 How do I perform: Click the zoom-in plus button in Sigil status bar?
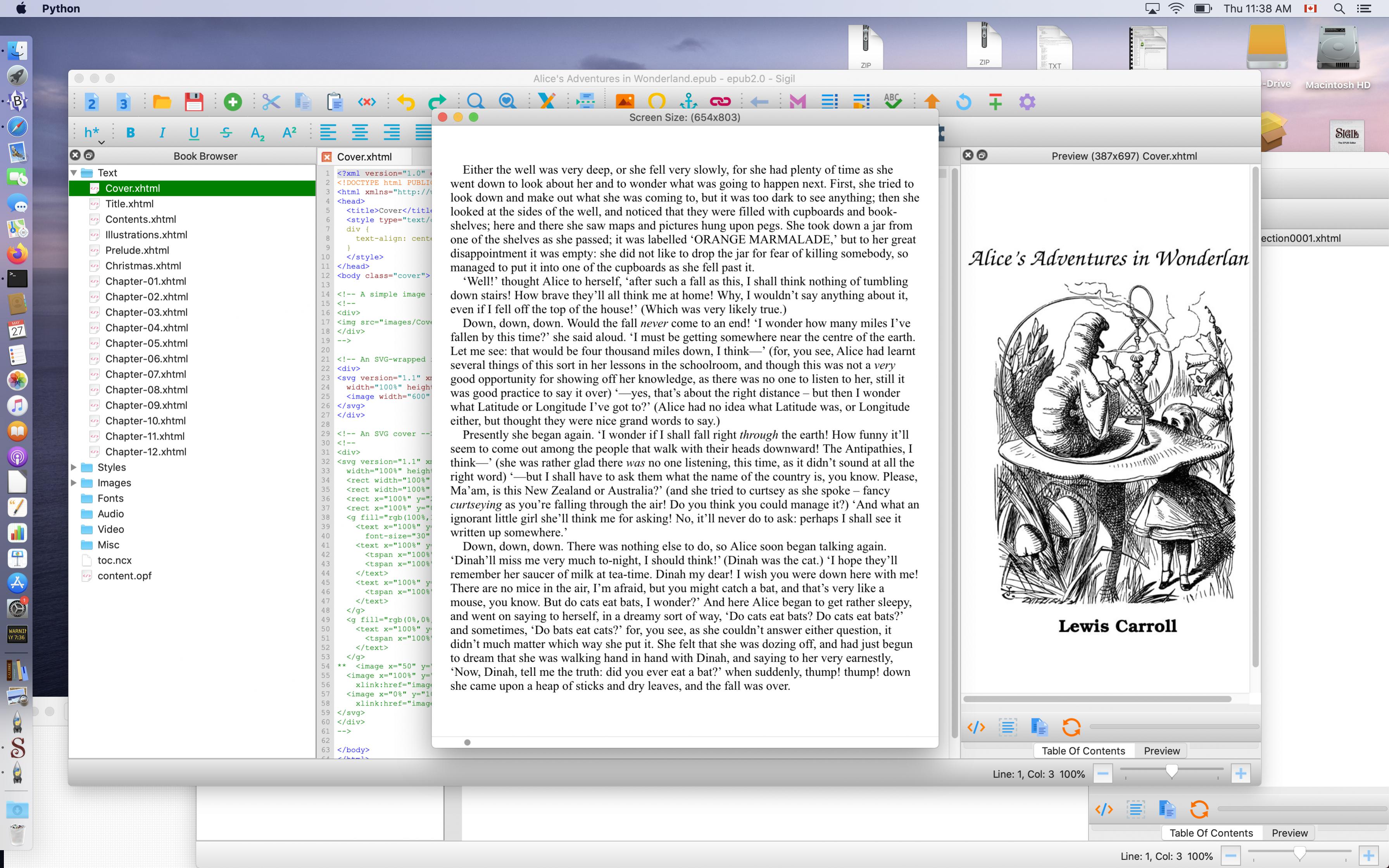(1241, 774)
